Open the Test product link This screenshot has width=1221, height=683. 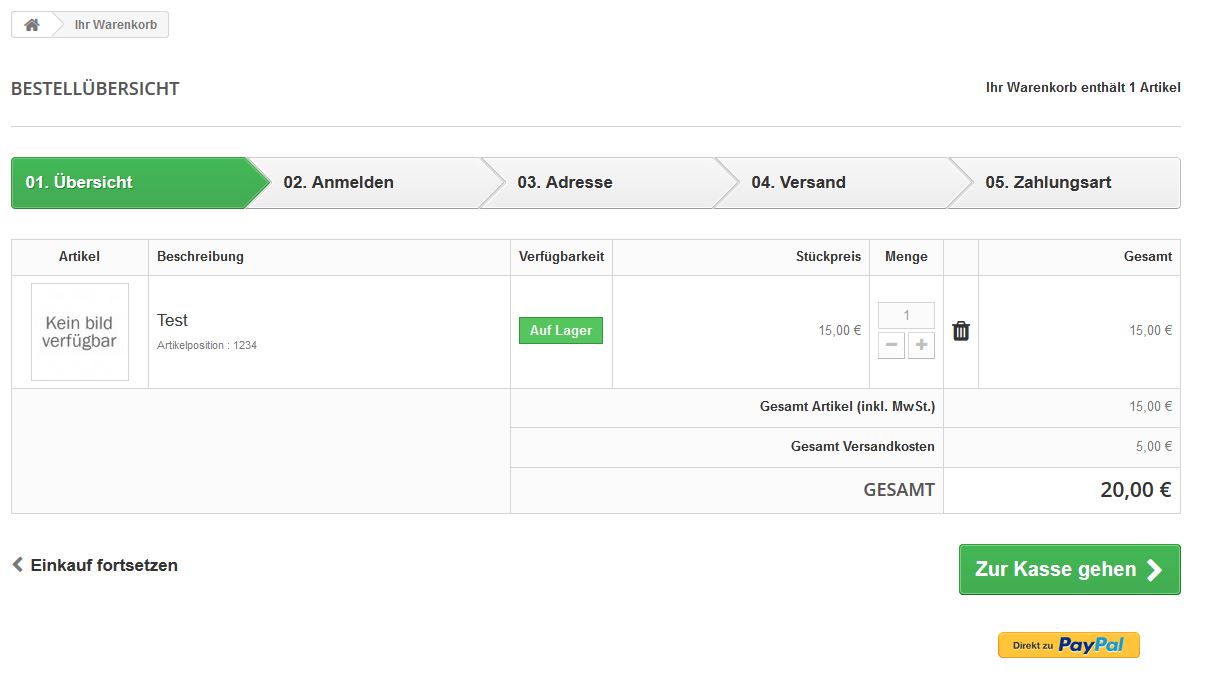pos(172,320)
